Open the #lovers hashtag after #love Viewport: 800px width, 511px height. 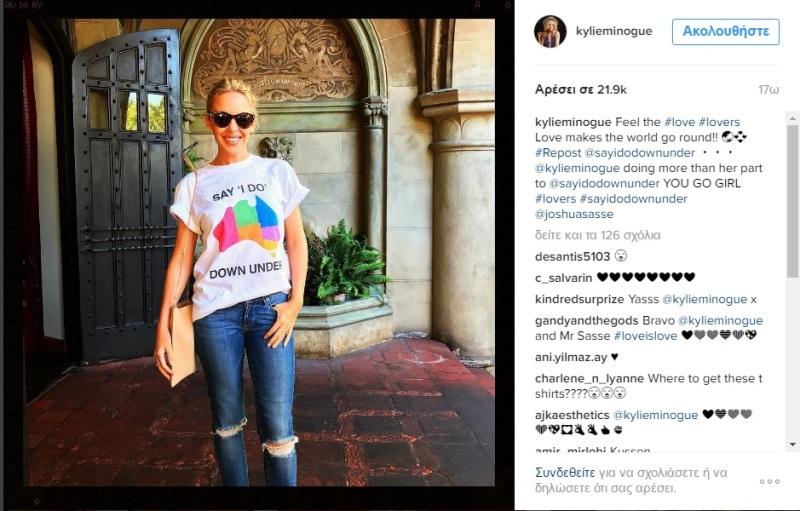click(719, 122)
